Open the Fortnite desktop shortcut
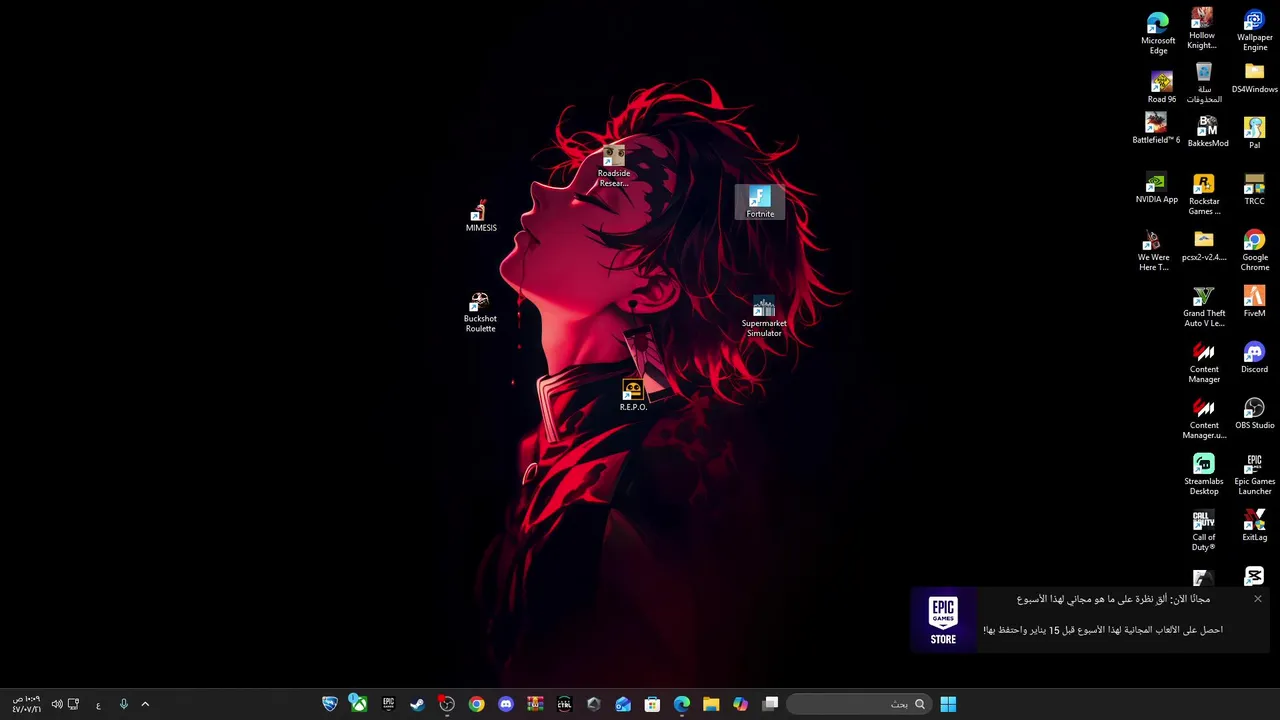 click(x=760, y=201)
